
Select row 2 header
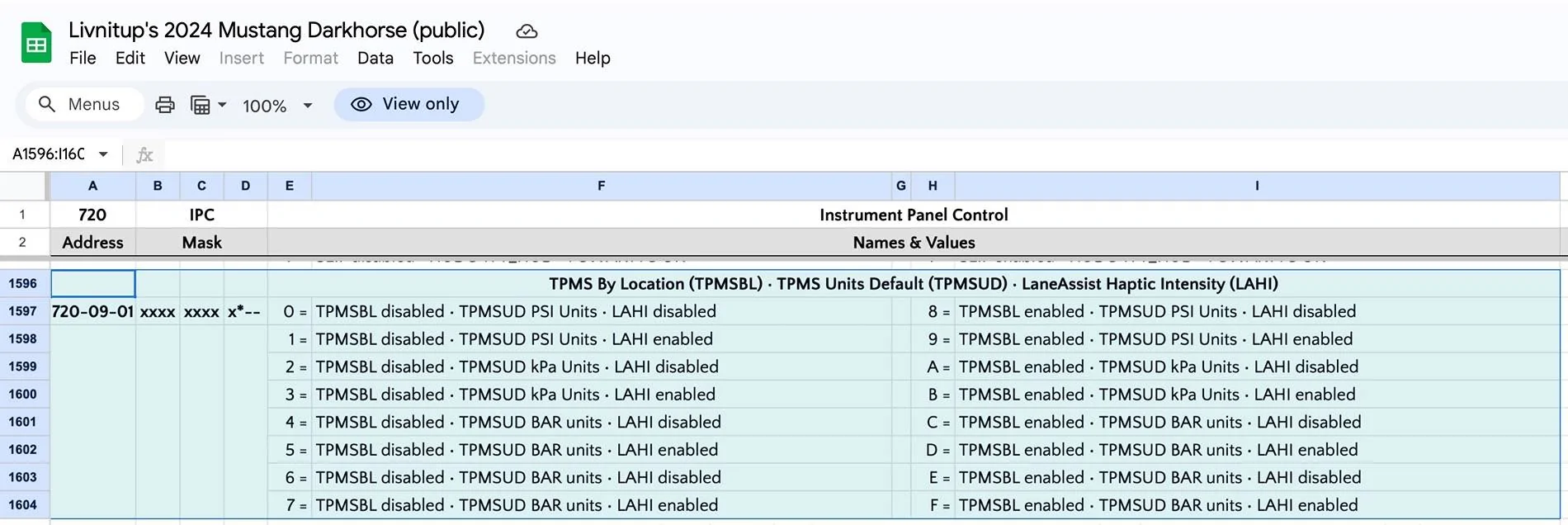pyautogui.click(x=23, y=242)
